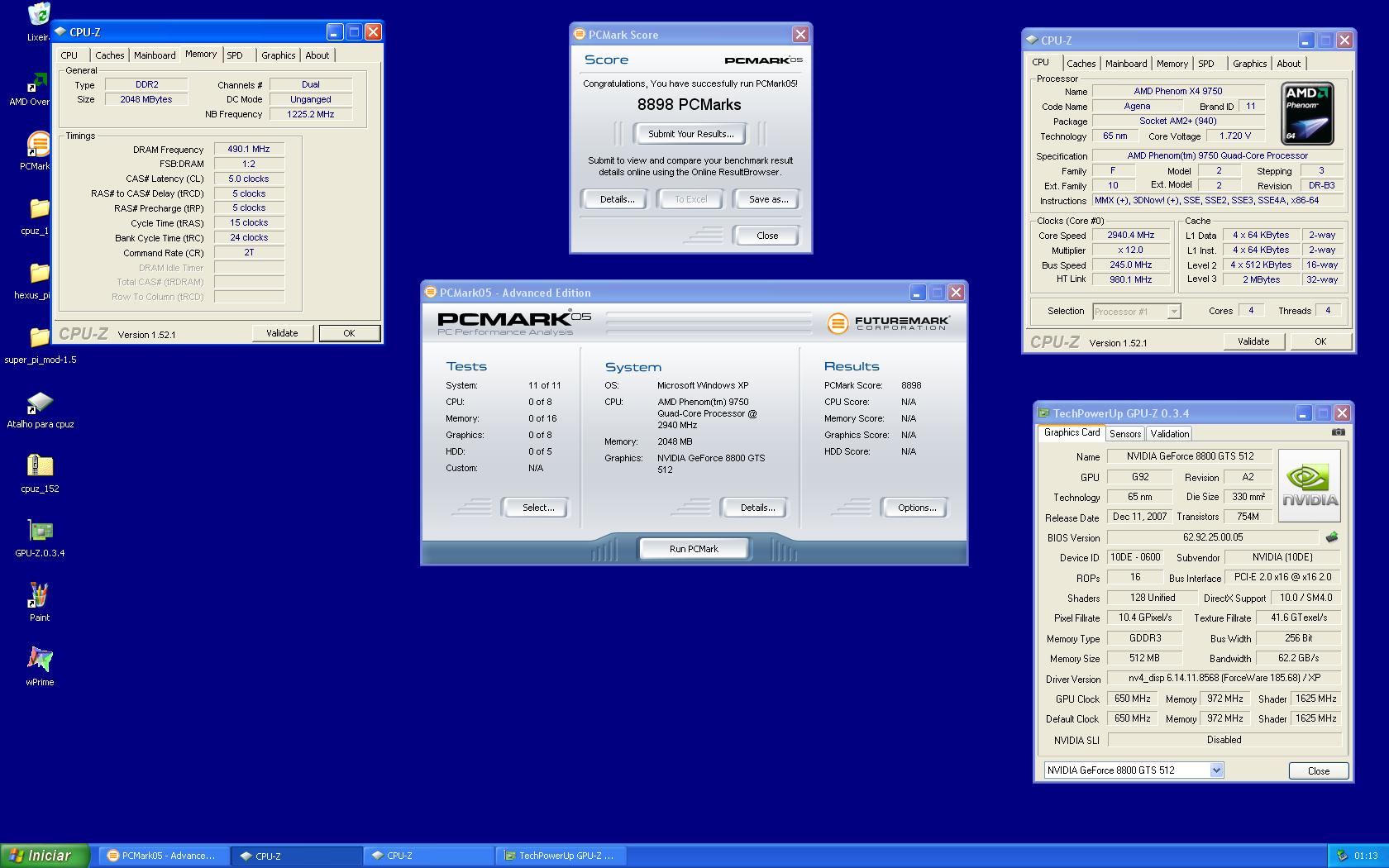This screenshot has height=868, width=1389.
Task: Switch to PCMark05 taskbar button
Action: 164,856
